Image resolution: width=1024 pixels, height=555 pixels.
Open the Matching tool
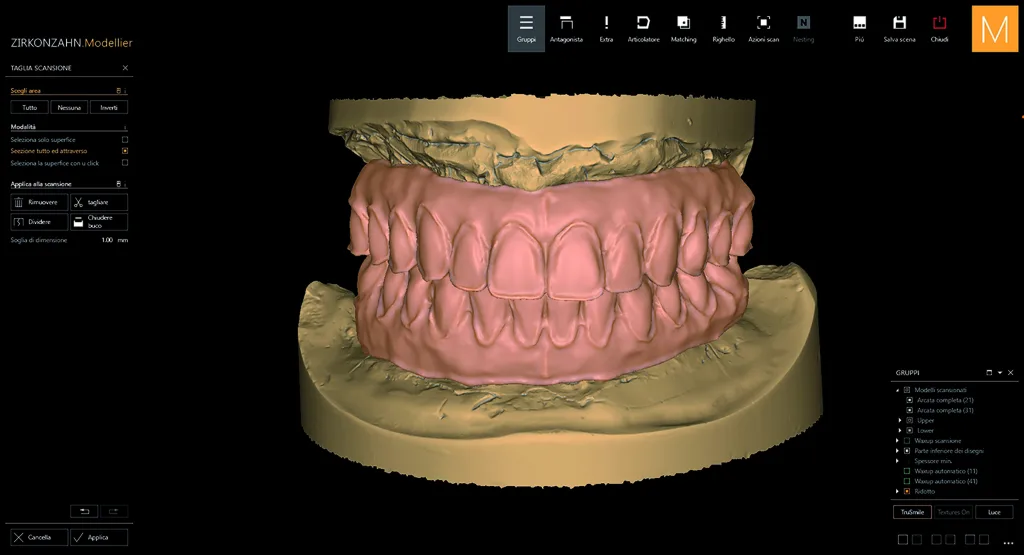tap(683, 29)
